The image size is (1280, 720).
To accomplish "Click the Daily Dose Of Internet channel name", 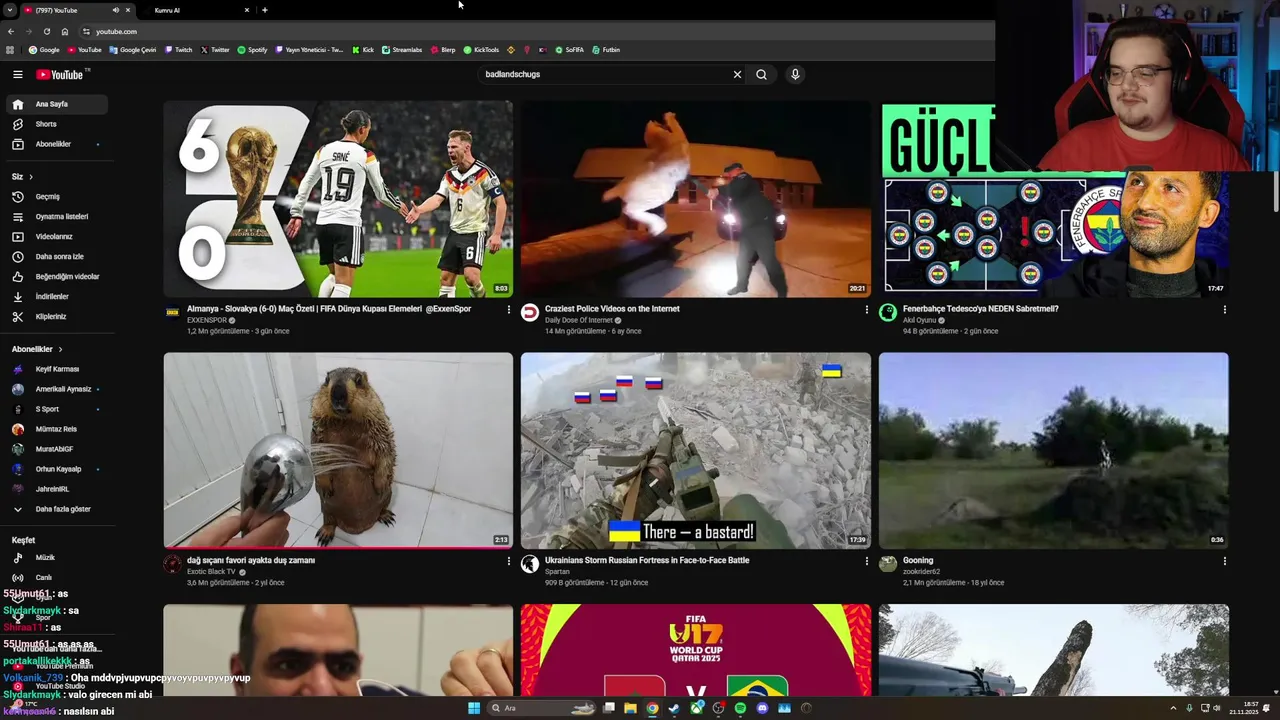I will click(579, 320).
